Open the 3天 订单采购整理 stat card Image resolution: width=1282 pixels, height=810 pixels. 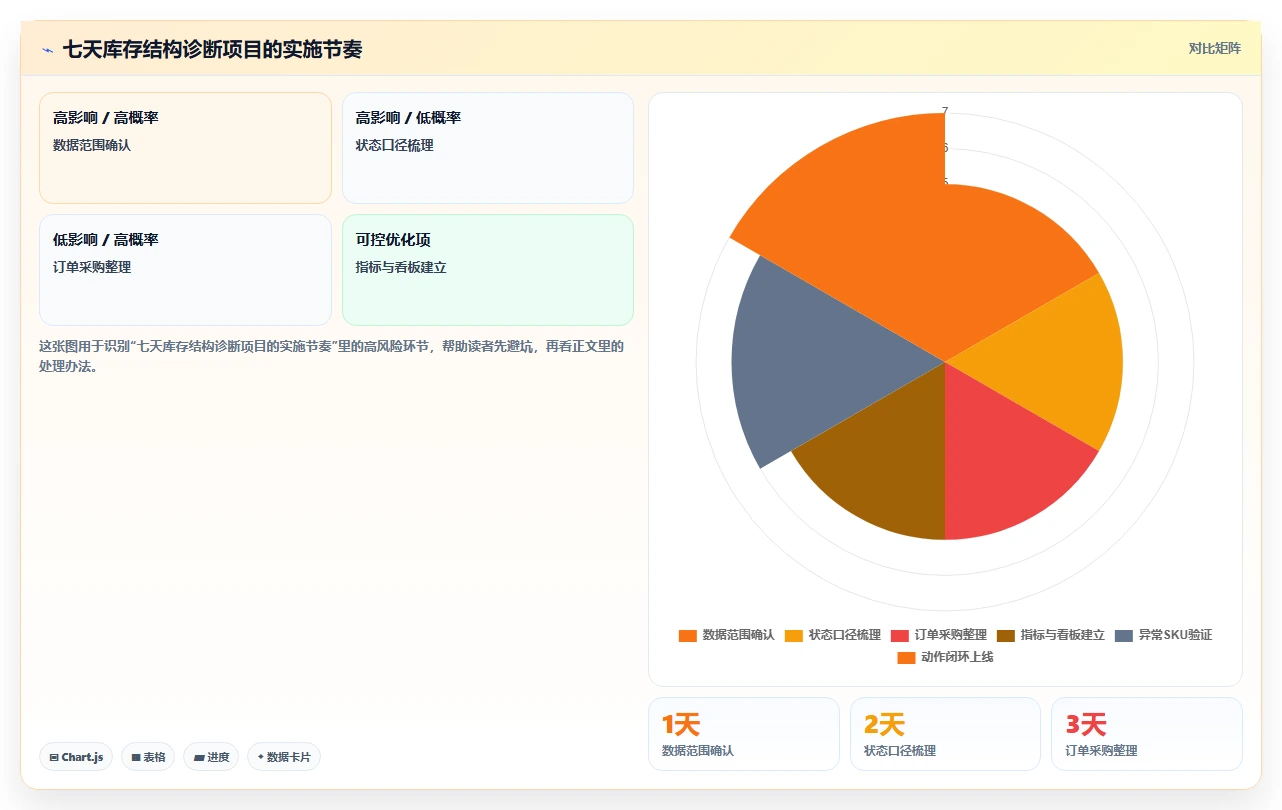point(1147,734)
